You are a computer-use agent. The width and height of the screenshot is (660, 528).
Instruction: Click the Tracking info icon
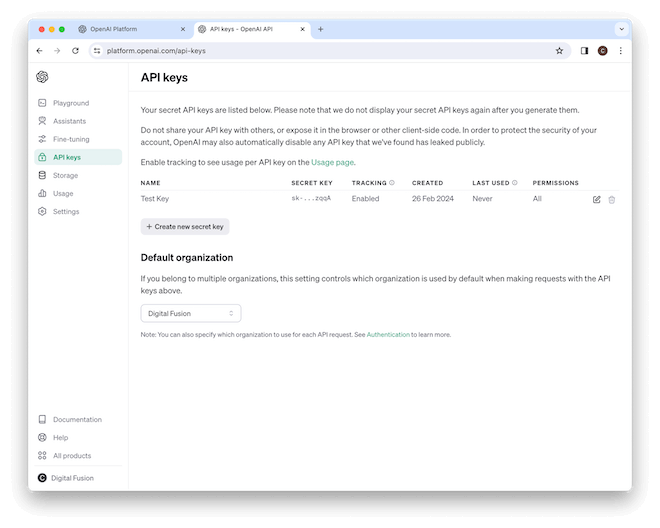[392, 183]
